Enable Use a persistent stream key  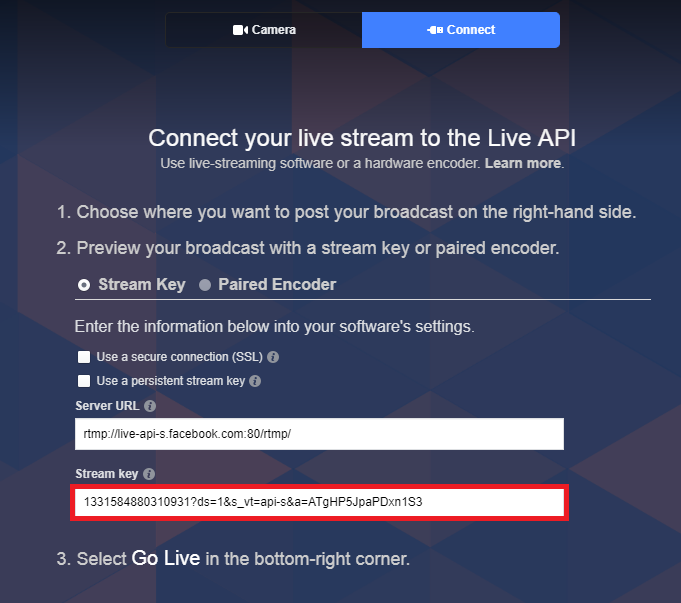coord(84,381)
